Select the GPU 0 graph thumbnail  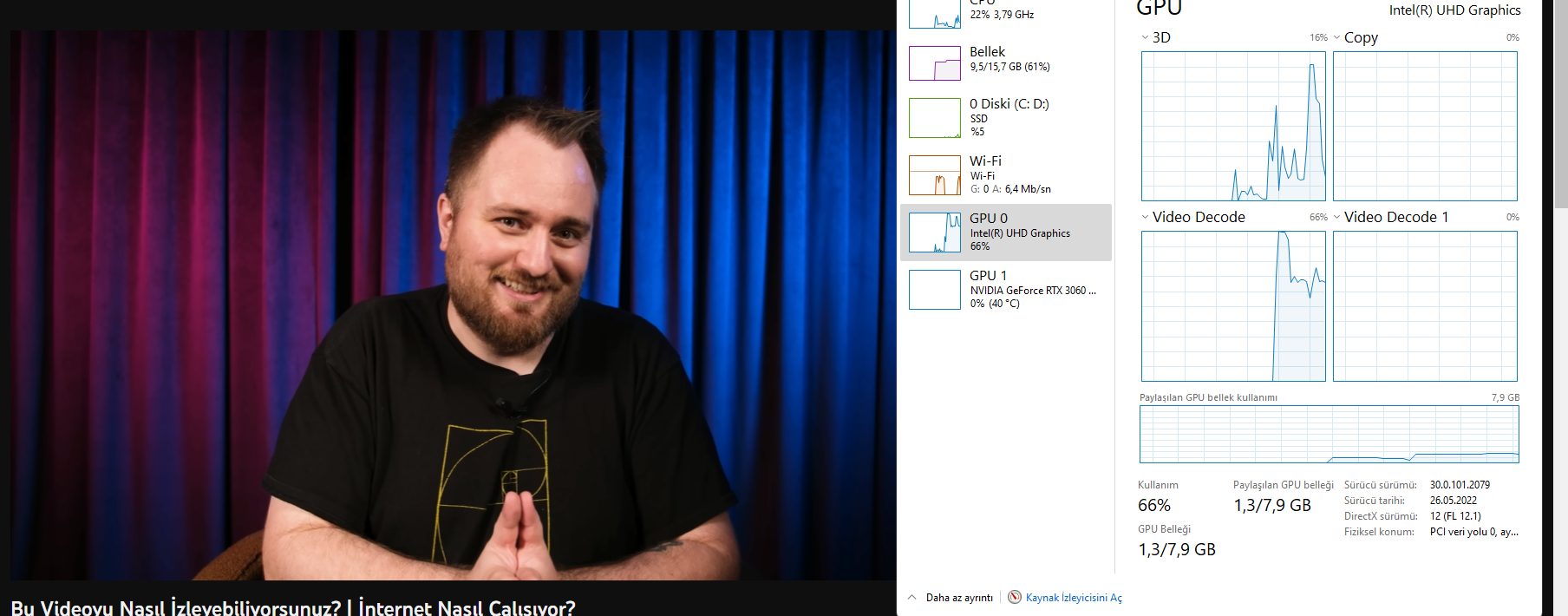click(935, 233)
